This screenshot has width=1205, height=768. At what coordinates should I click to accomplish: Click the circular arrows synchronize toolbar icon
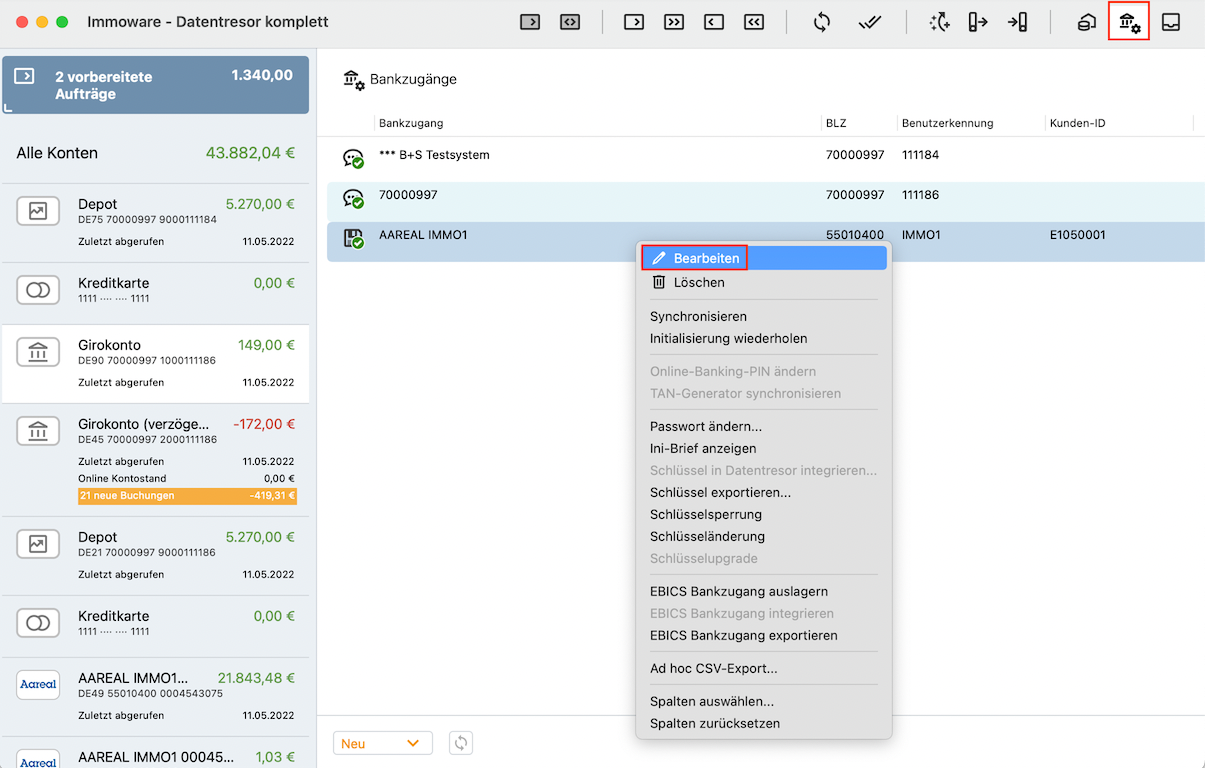pyautogui.click(x=822, y=22)
